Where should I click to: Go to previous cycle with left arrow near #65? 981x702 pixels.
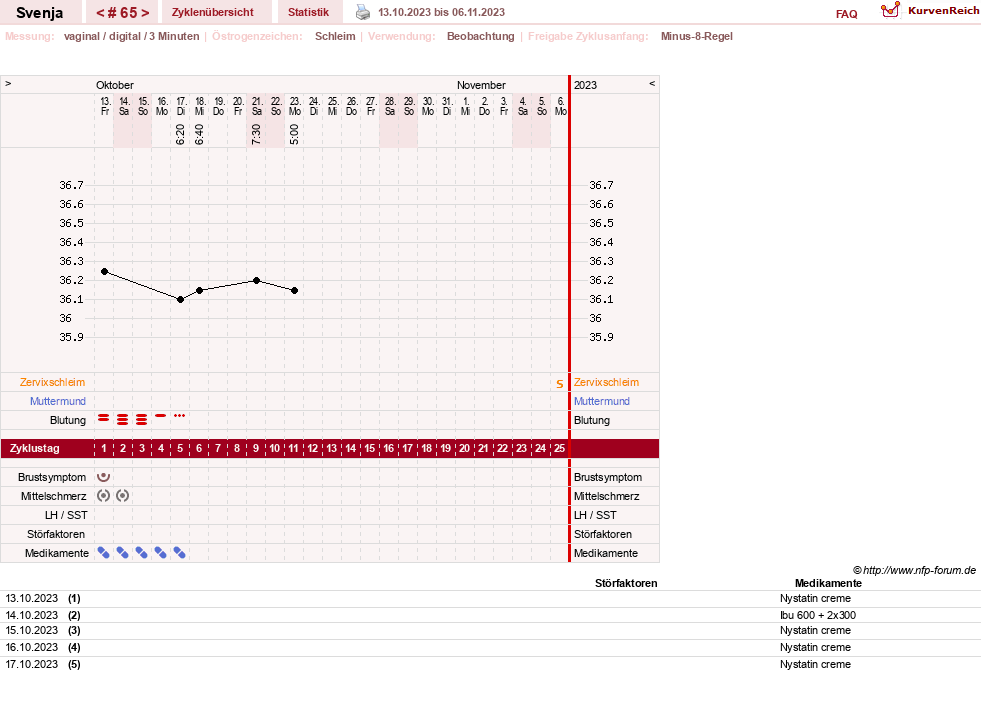pyautogui.click(x=99, y=13)
